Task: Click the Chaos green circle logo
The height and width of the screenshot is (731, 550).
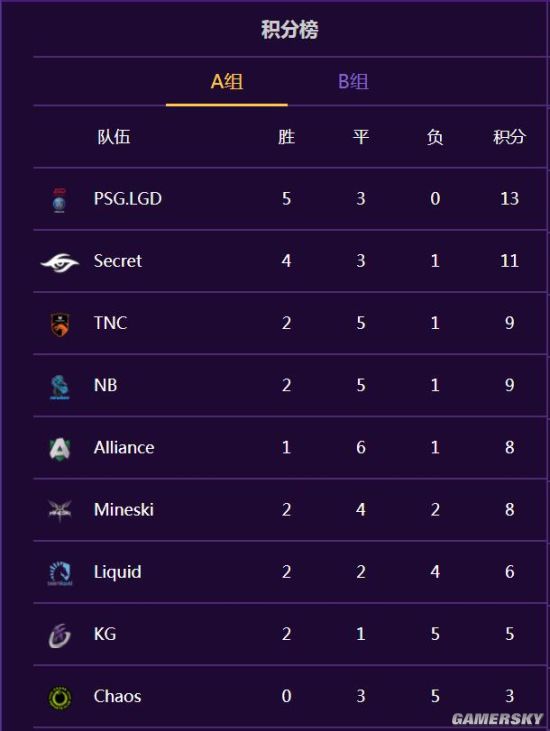Action: point(60,698)
